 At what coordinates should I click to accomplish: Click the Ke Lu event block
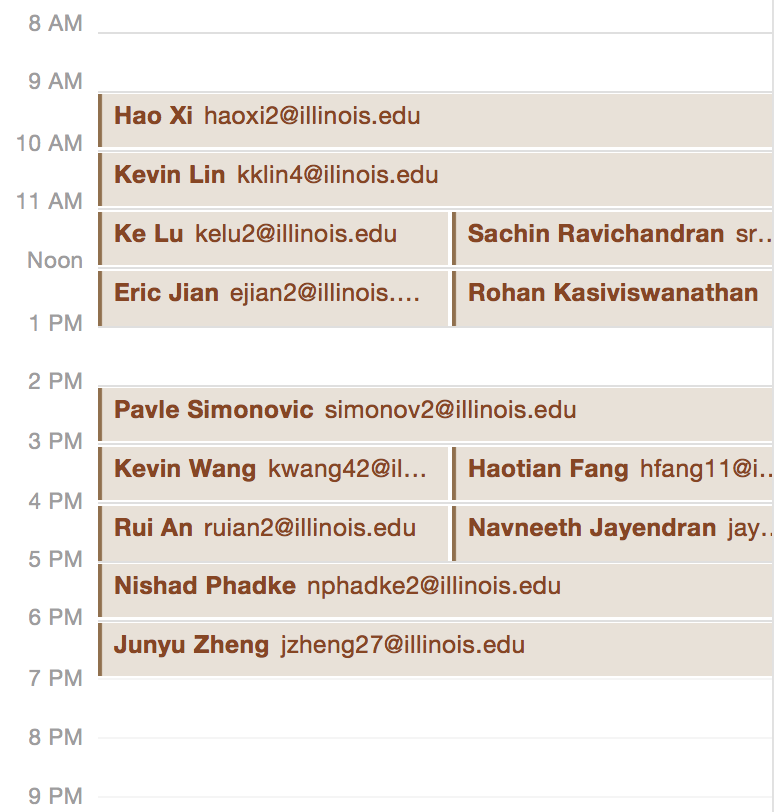point(274,238)
